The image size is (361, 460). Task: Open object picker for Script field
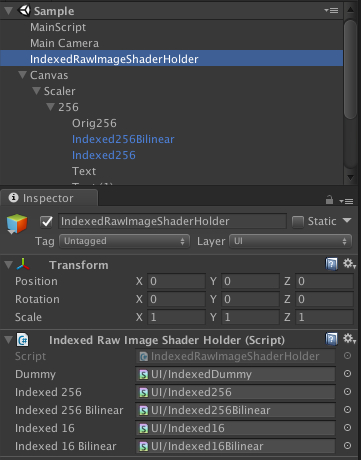[x=347, y=356]
